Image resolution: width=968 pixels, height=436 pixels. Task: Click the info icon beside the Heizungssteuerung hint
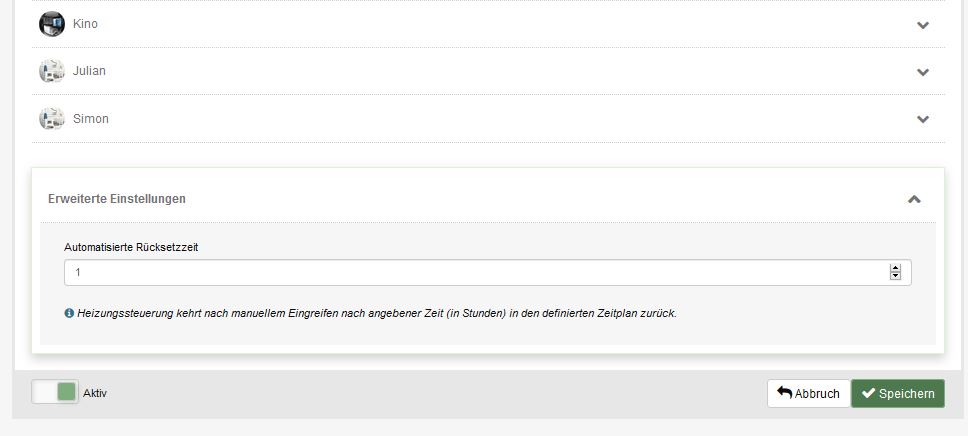coord(69,313)
